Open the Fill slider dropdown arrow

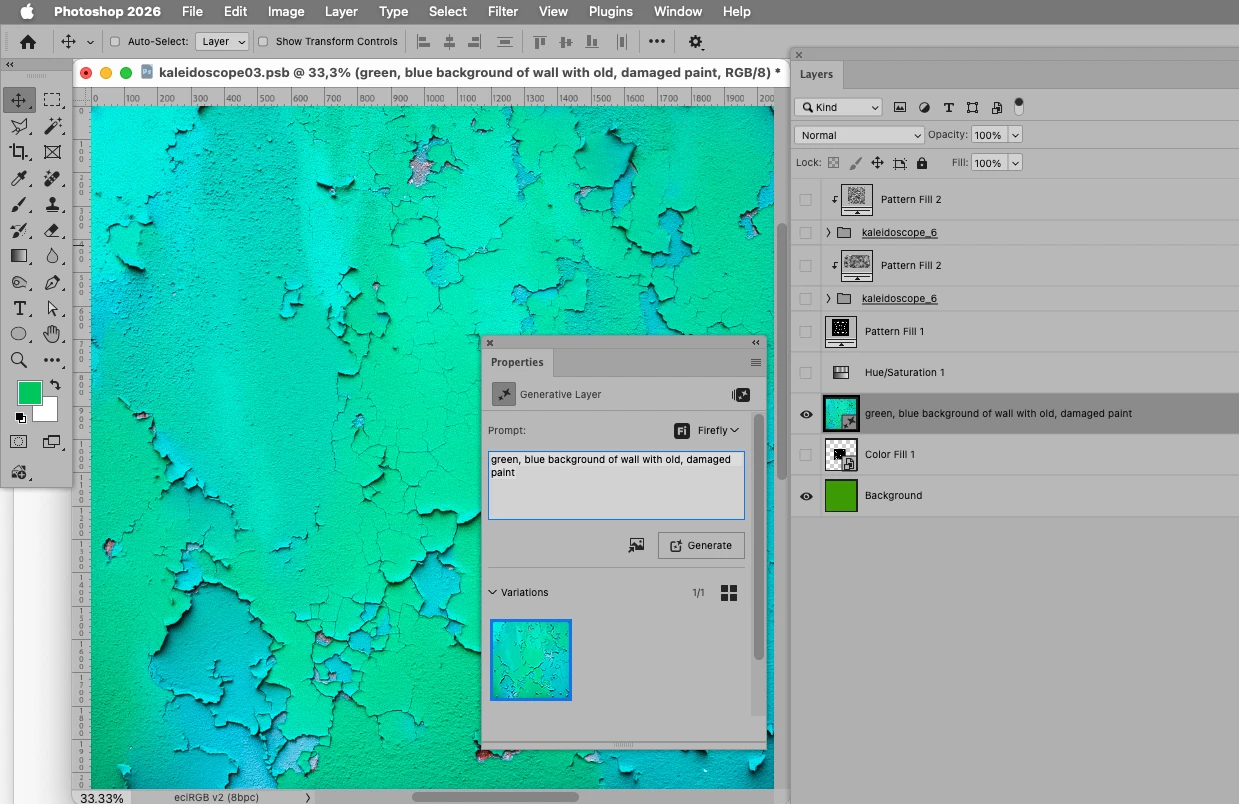pyautogui.click(x=1016, y=163)
